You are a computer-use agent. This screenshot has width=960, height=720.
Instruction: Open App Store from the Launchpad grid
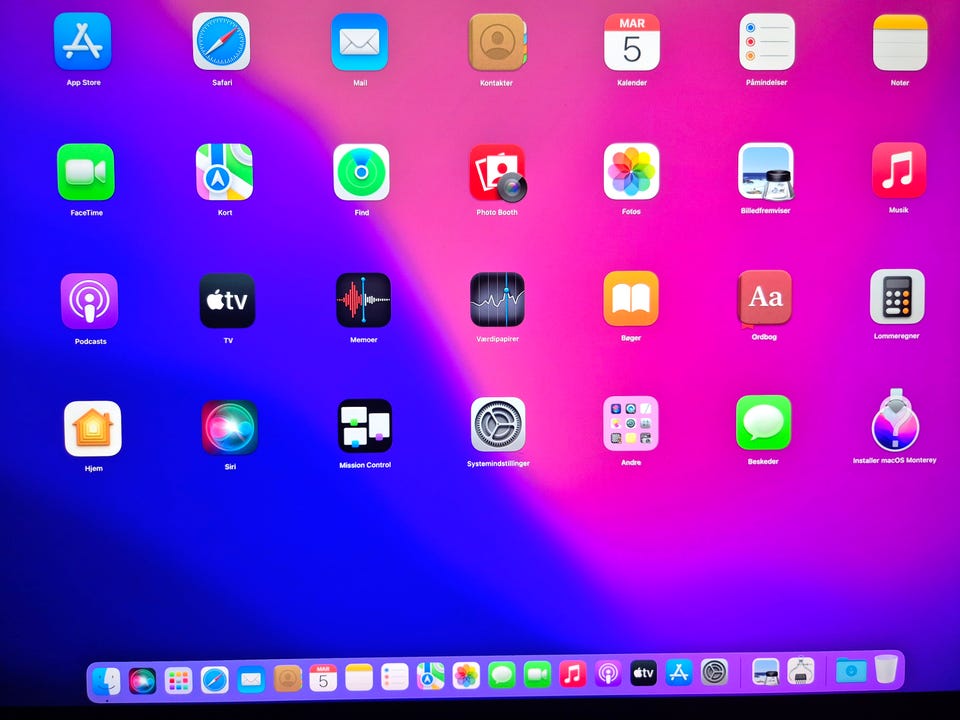(83, 41)
